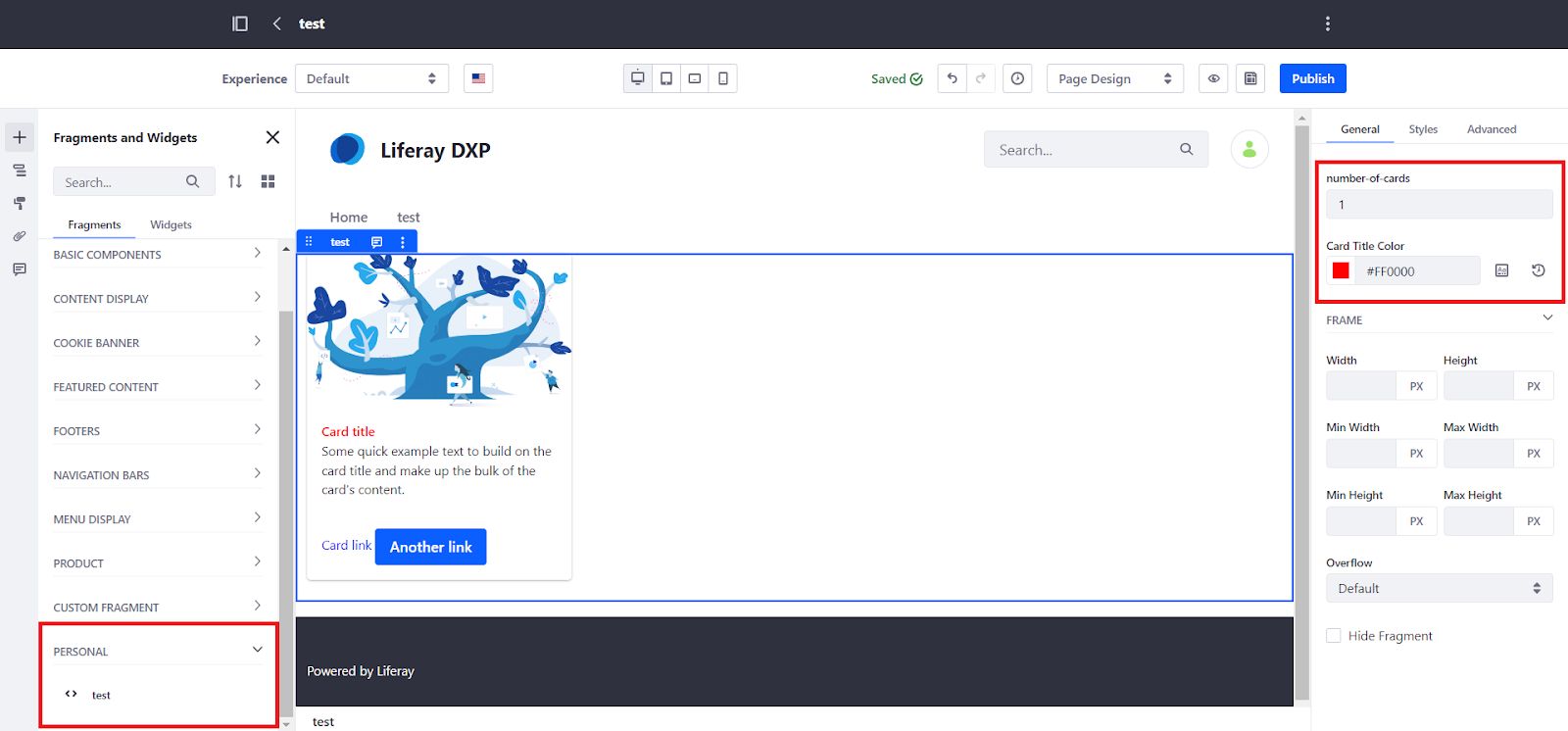Reset the Card Title Color value
The height and width of the screenshot is (731, 1568).
[x=1539, y=270]
